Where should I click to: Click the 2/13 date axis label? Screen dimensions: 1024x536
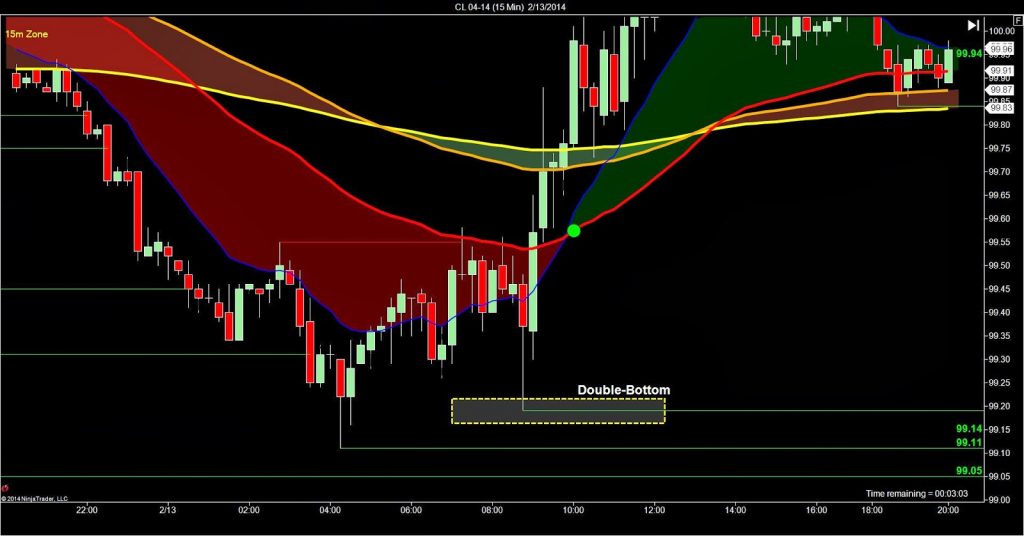coord(168,510)
